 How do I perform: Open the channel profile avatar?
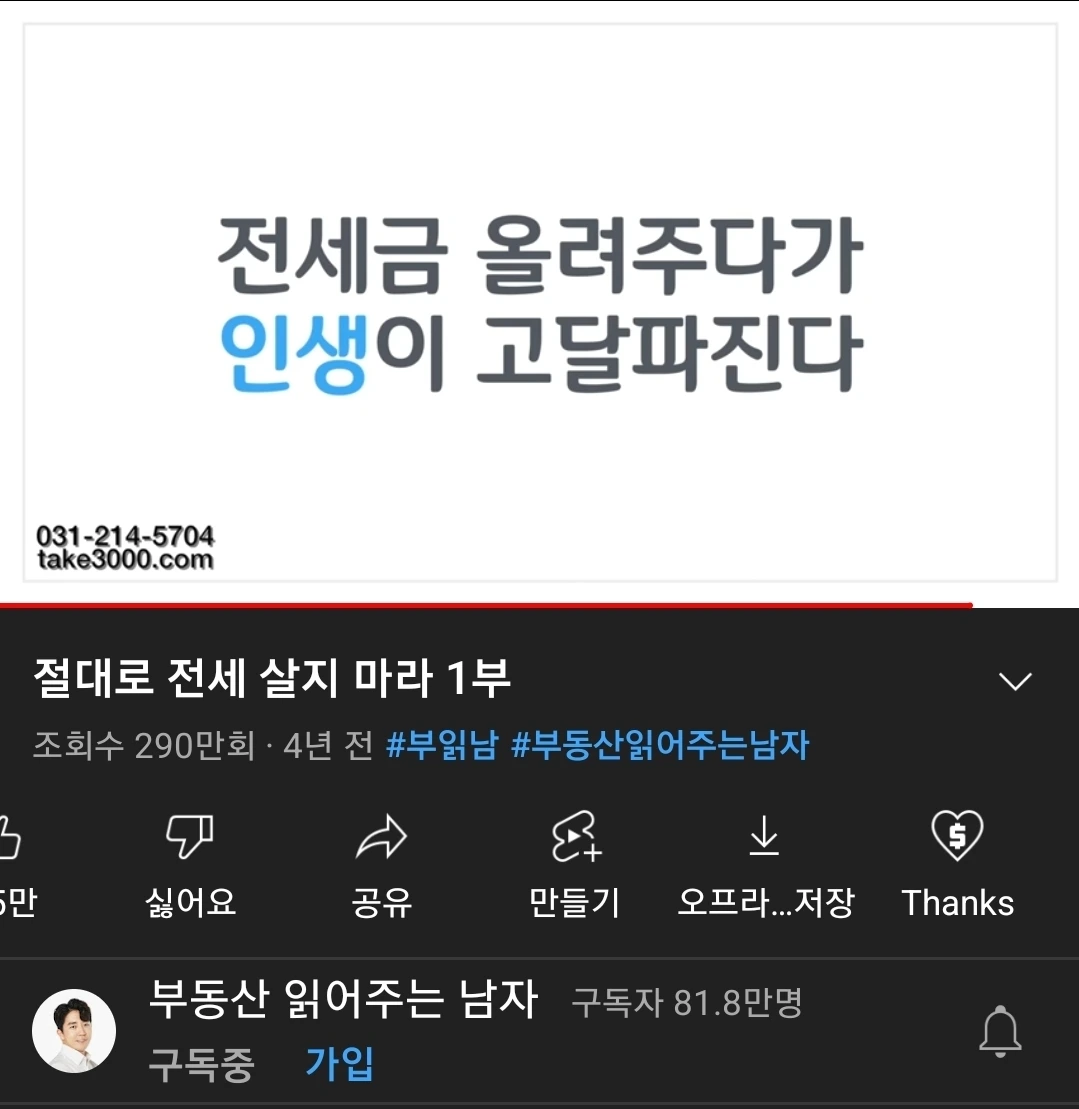click(74, 1030)
